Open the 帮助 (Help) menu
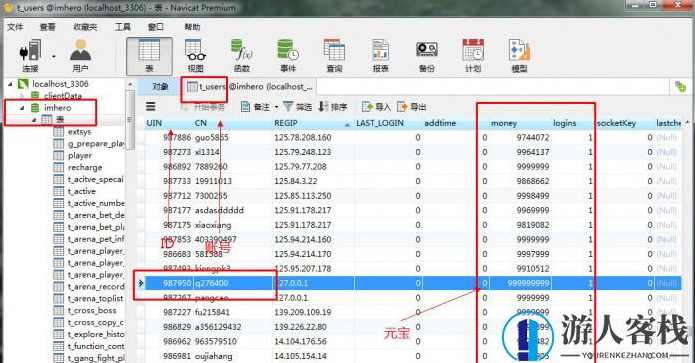The width and height of the screenshot is (695, 363). (192, 27)
